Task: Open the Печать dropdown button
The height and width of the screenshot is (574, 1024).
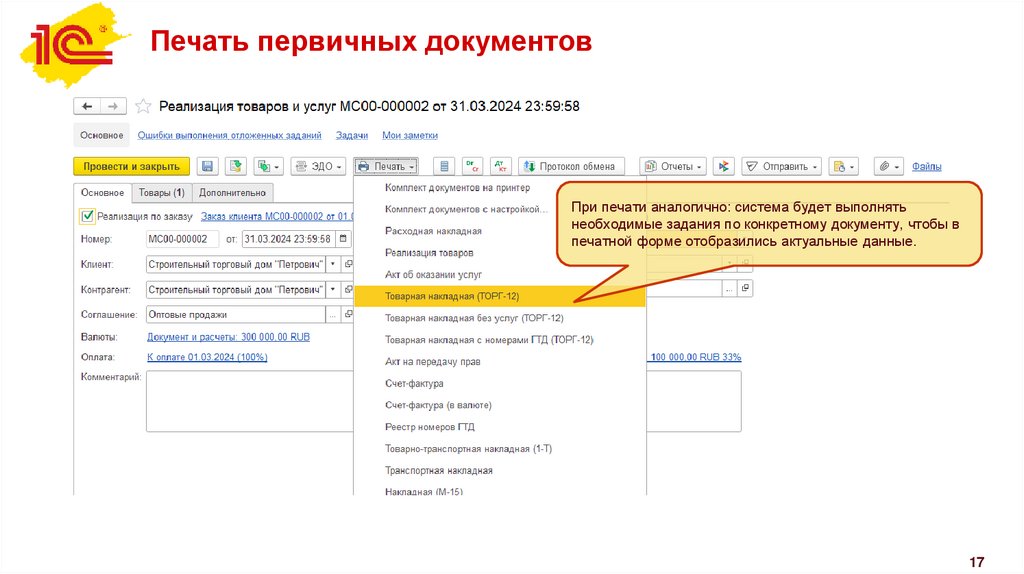Action: (387, 167)
